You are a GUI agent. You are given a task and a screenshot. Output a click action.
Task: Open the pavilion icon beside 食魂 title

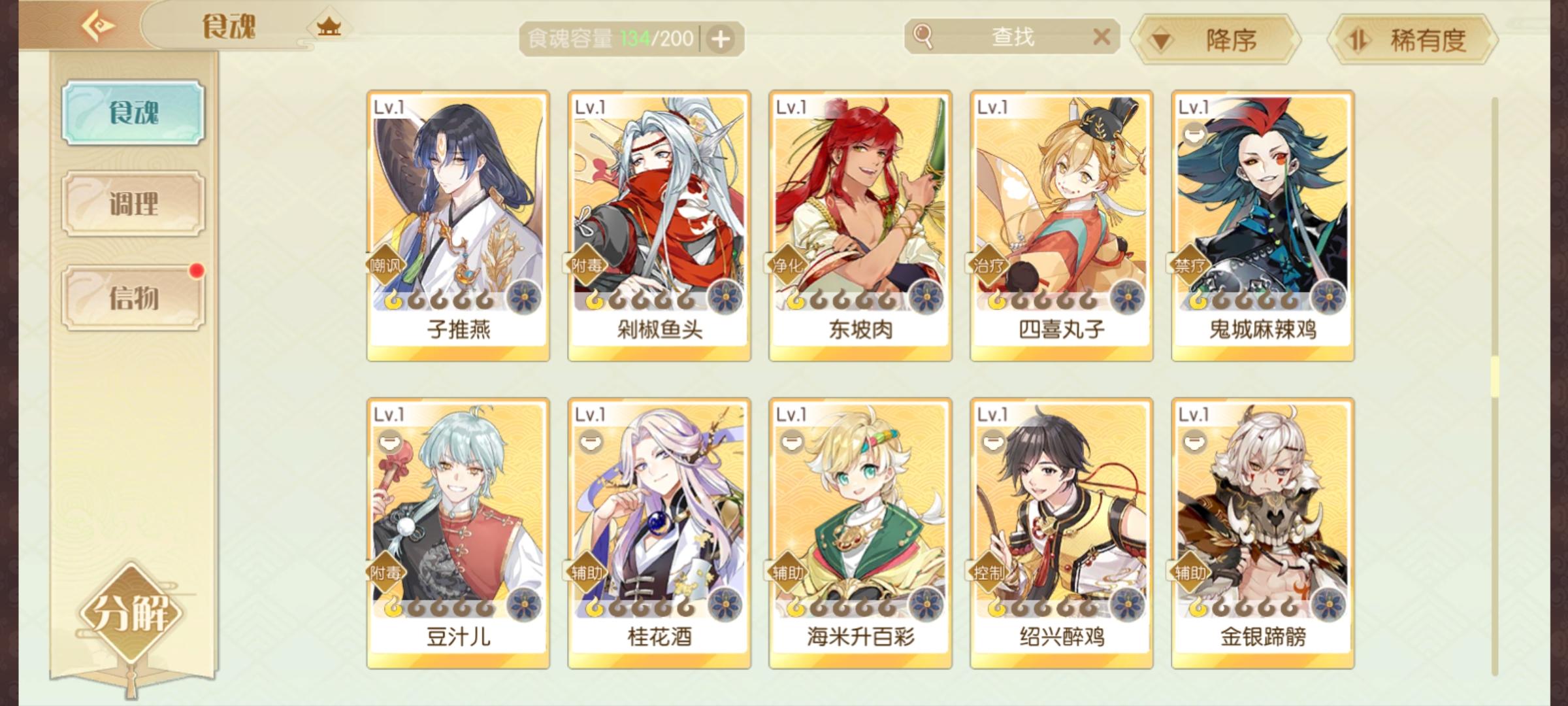pos(329,27)
